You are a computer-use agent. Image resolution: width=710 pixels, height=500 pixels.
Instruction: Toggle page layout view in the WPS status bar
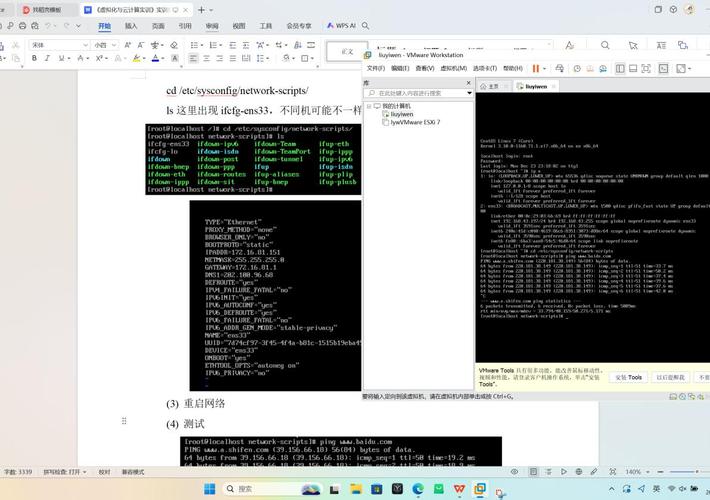tap(533, 471)
